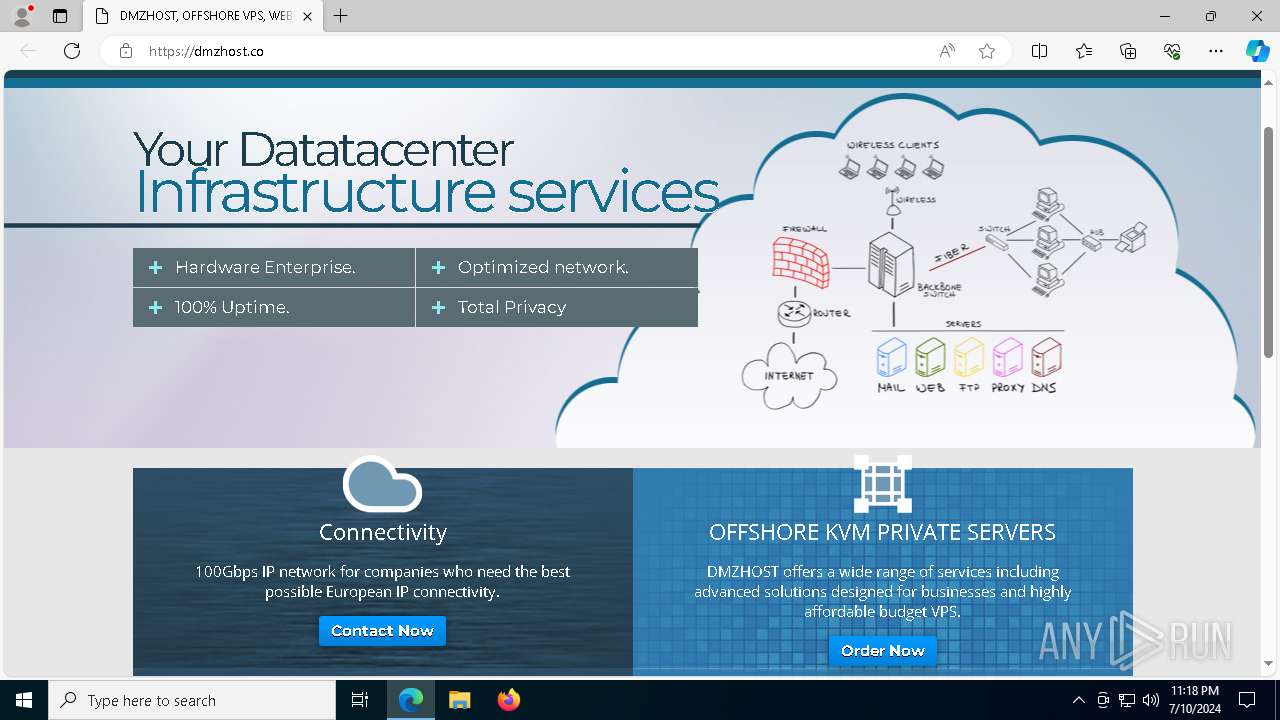Activate Read aloud icon in address bar

click(x=947, y=51)
